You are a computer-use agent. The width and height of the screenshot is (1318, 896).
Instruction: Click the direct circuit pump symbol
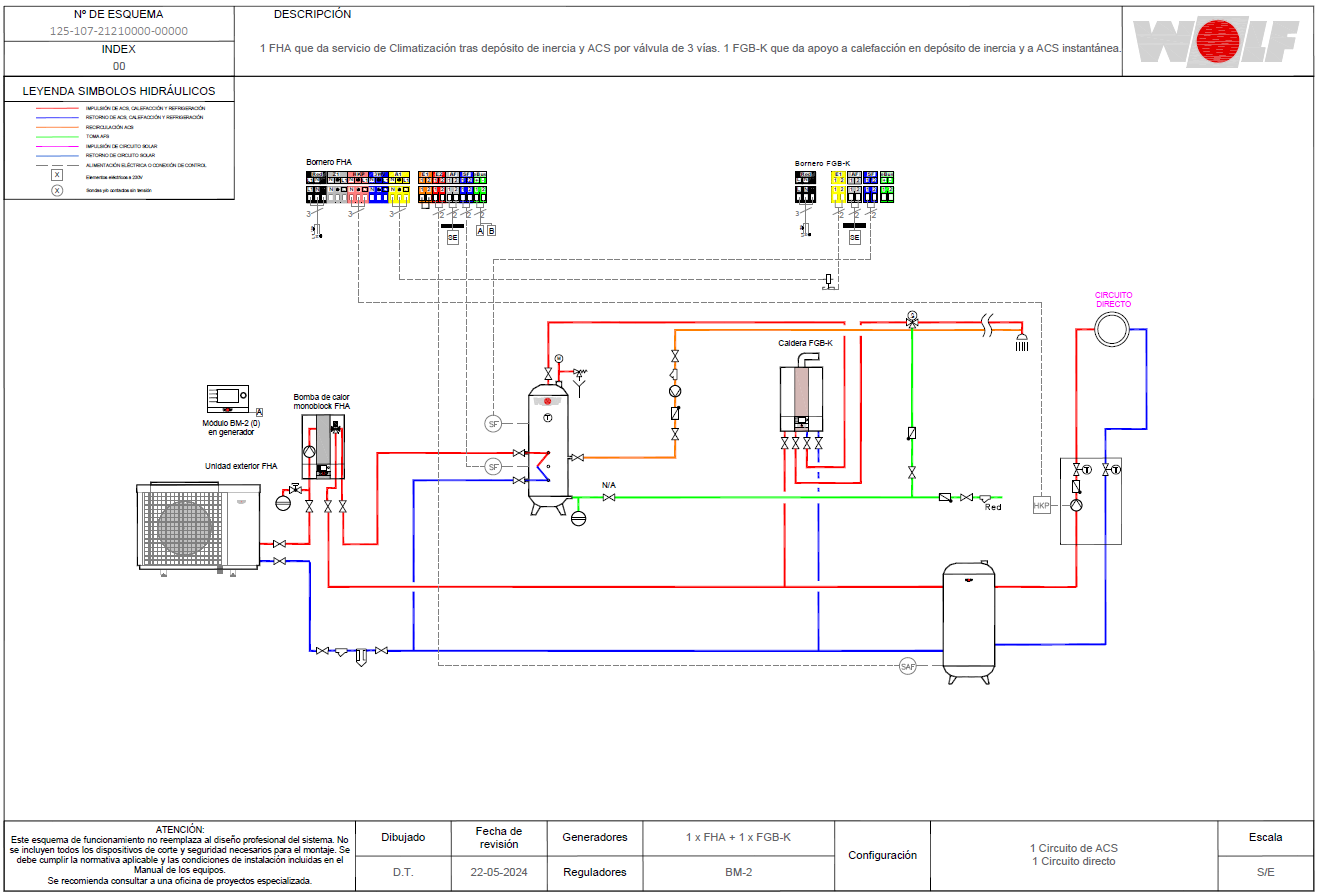tap(1076, 505)
